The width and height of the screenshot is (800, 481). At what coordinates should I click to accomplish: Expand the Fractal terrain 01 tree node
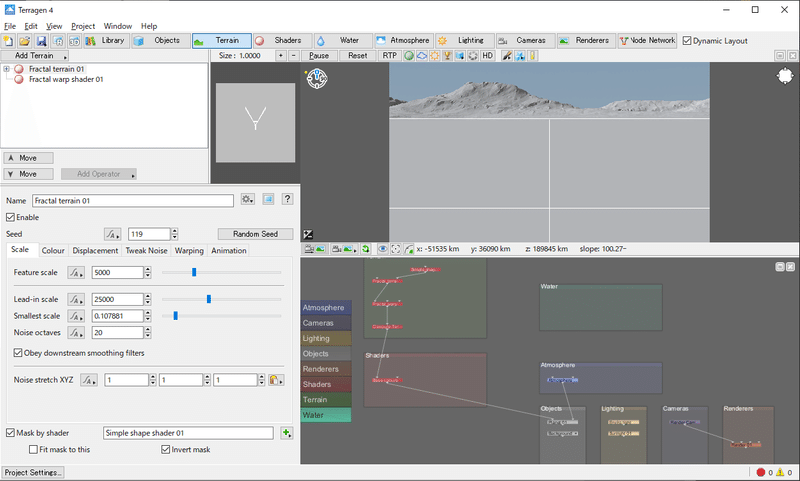coord(6,69)
